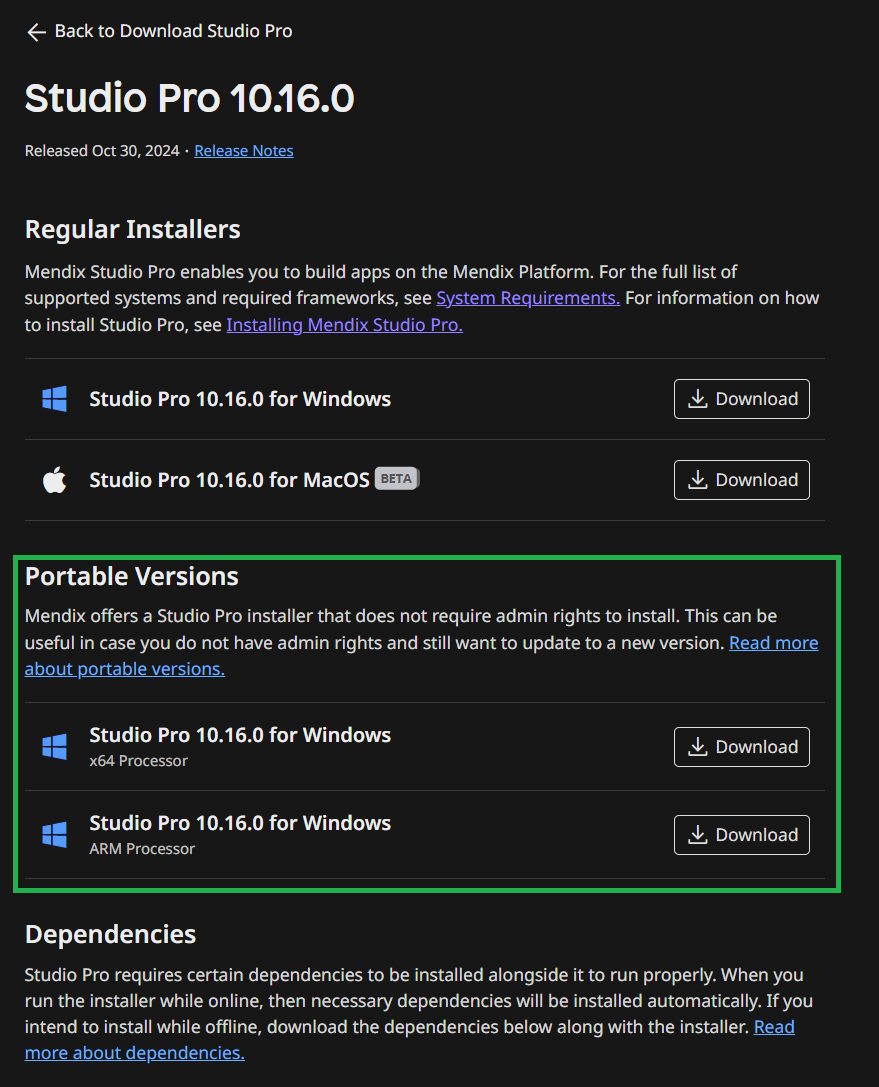Select the Windows icon for the ARM portable version
The height and width of the screenshot is (1087, 879).
(x=53, y=832)
